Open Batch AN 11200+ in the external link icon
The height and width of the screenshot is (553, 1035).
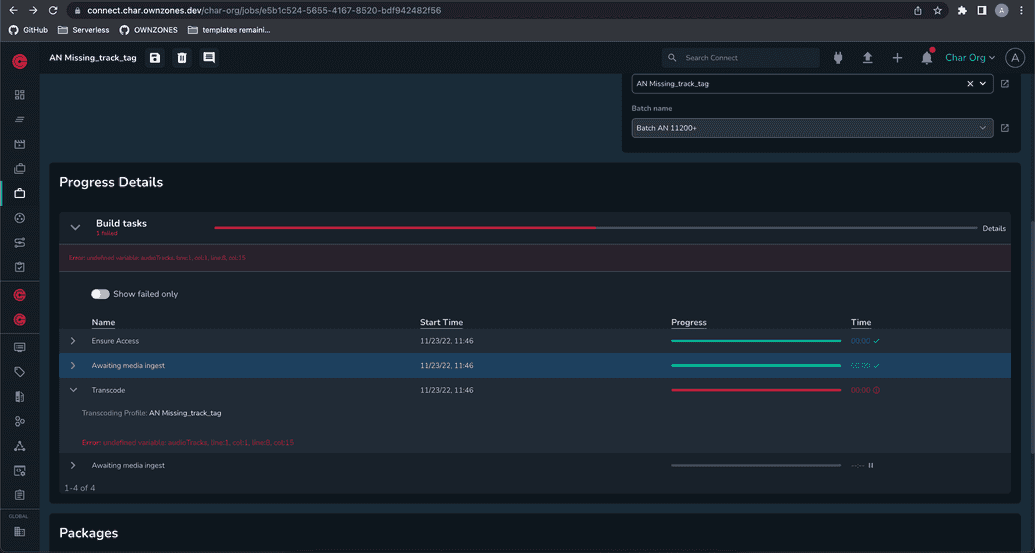pos(1005,128)
